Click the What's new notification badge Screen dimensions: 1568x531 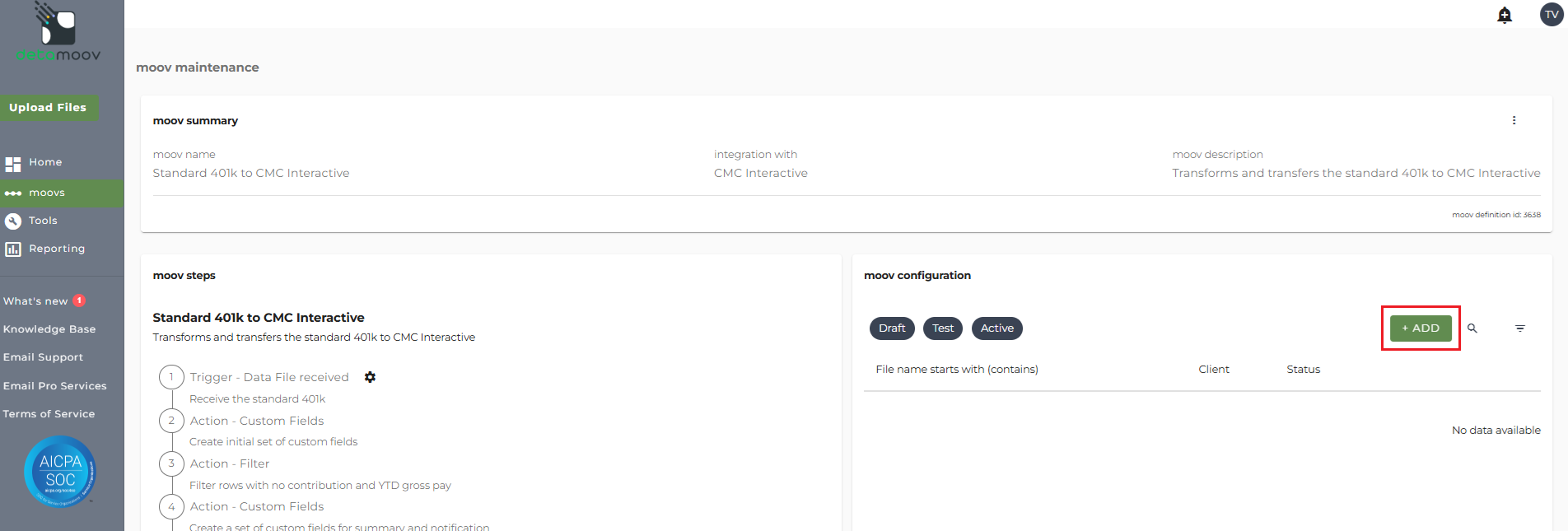tap(79, 300)
